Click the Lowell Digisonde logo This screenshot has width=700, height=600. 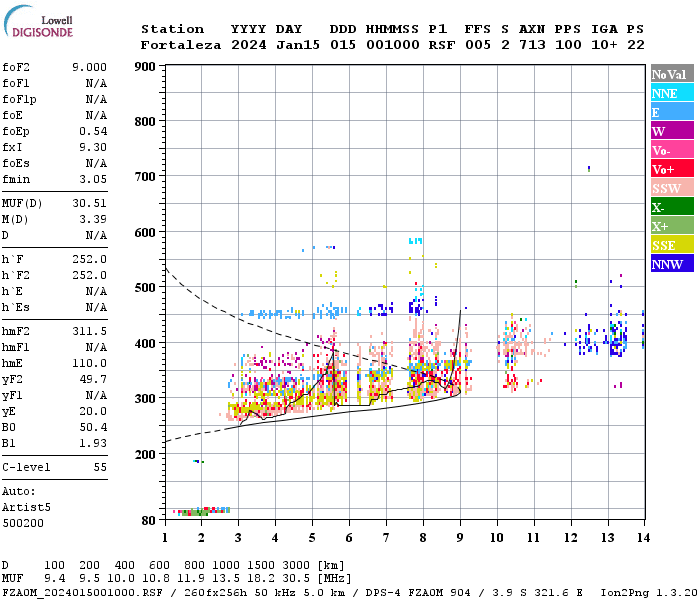click(38, 22)
